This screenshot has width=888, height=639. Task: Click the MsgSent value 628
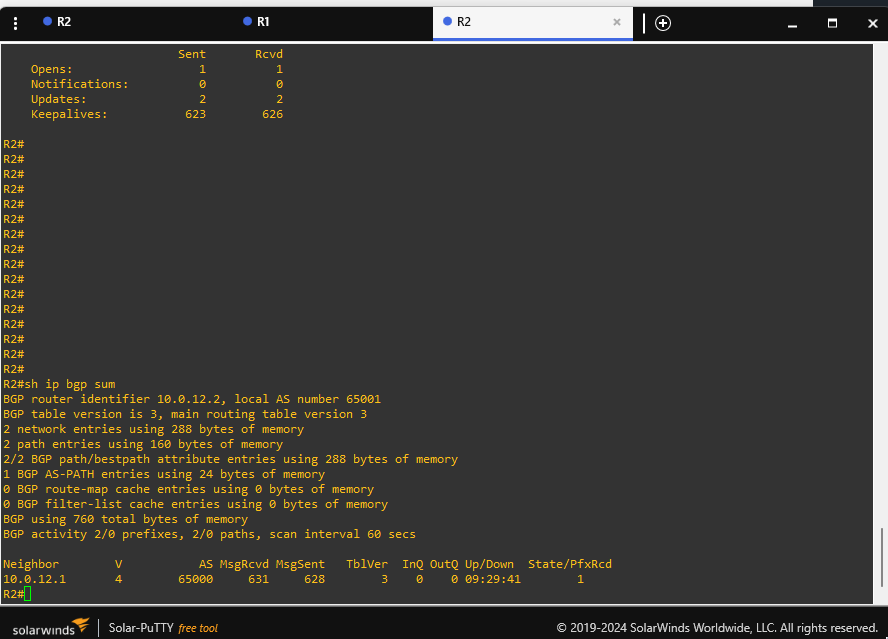(314, 579)
